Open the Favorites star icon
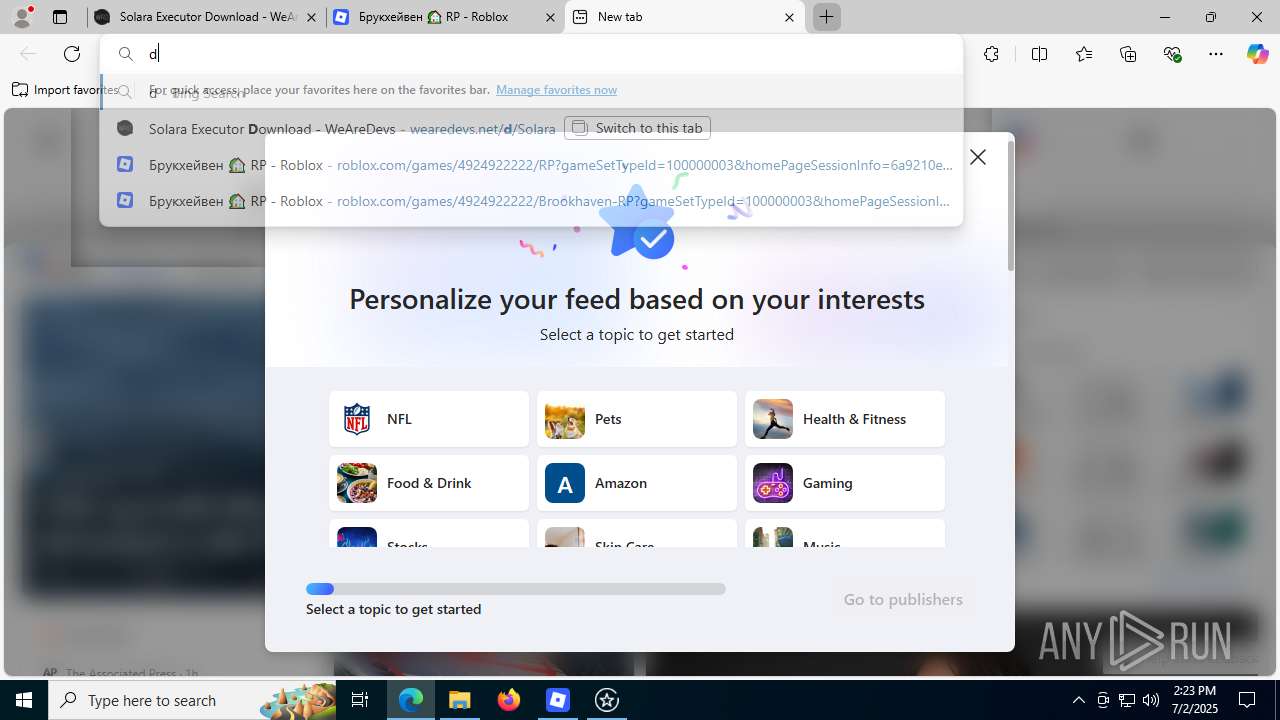 1084,54
